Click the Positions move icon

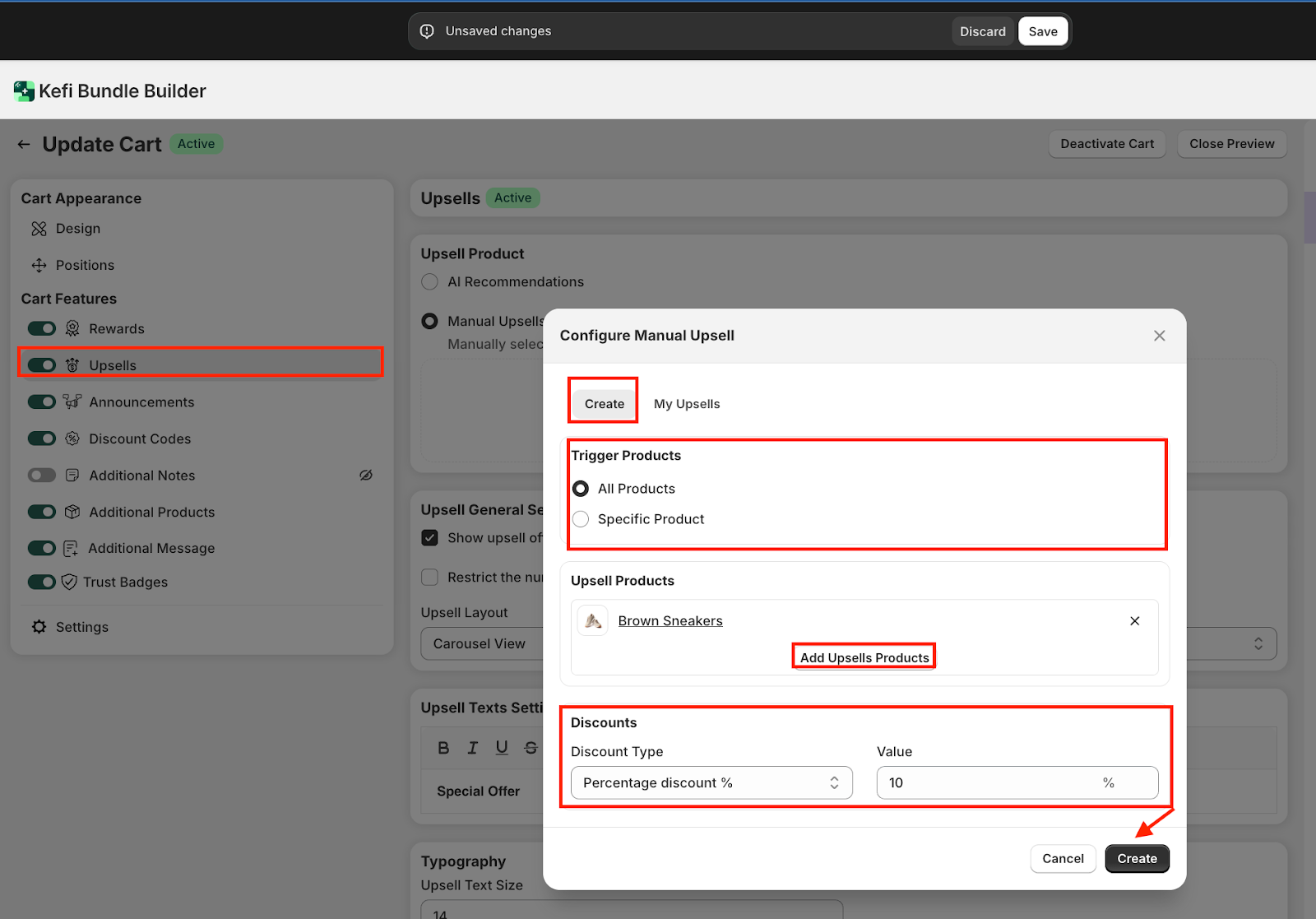click(x=39, y=265)
